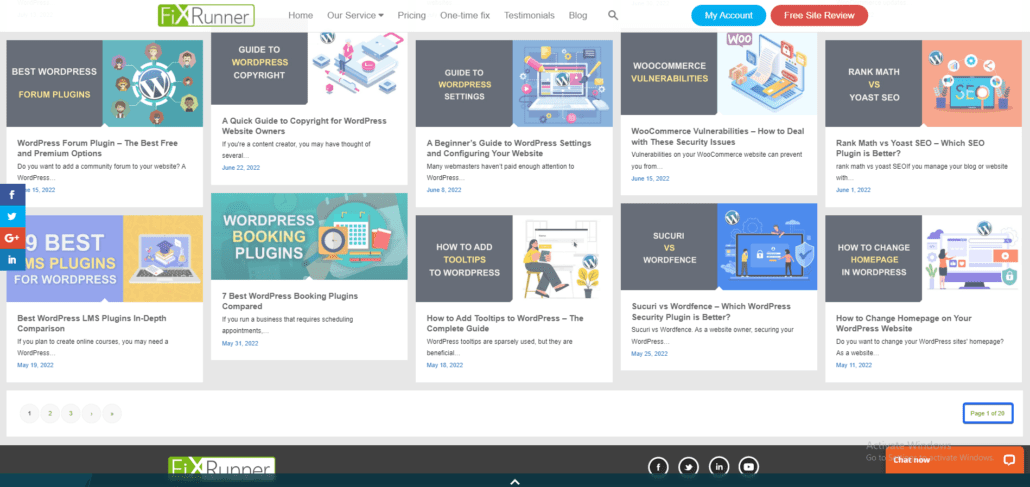Screen dimensions: 1030x487
Task: Click the May 18, 2022 date
Action: pos(445,365)
